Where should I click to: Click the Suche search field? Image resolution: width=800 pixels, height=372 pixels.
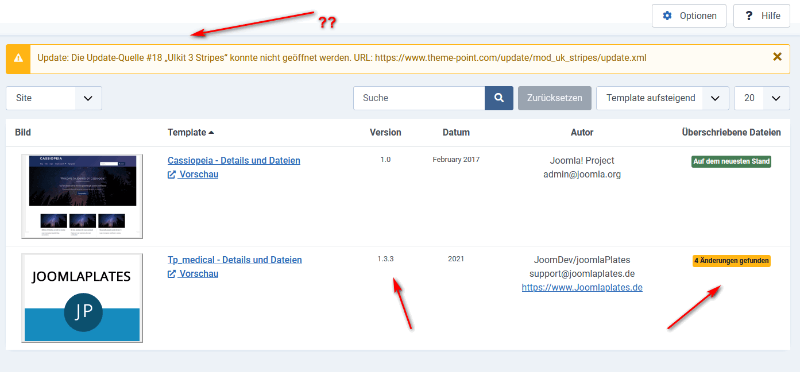pyautogui.click(x=419, y=98)
